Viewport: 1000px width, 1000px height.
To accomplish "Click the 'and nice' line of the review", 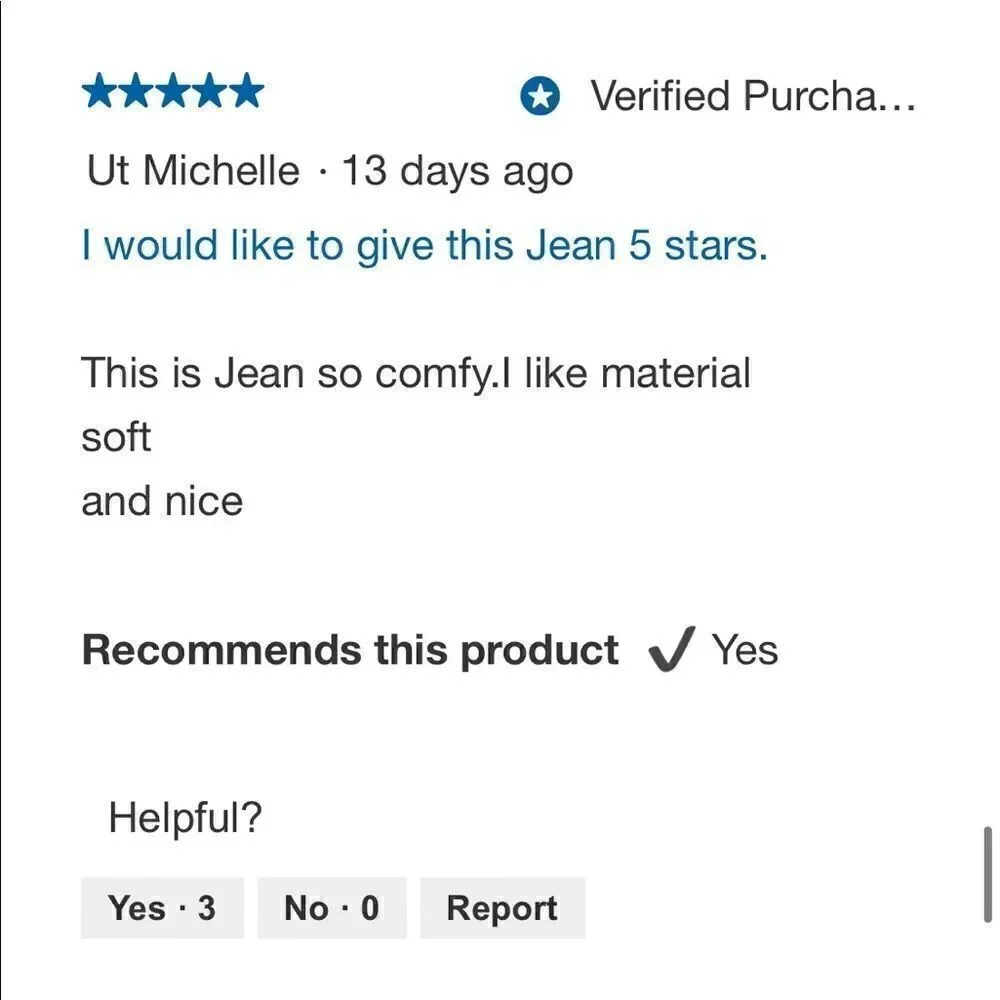I will (x=162, y=501).
